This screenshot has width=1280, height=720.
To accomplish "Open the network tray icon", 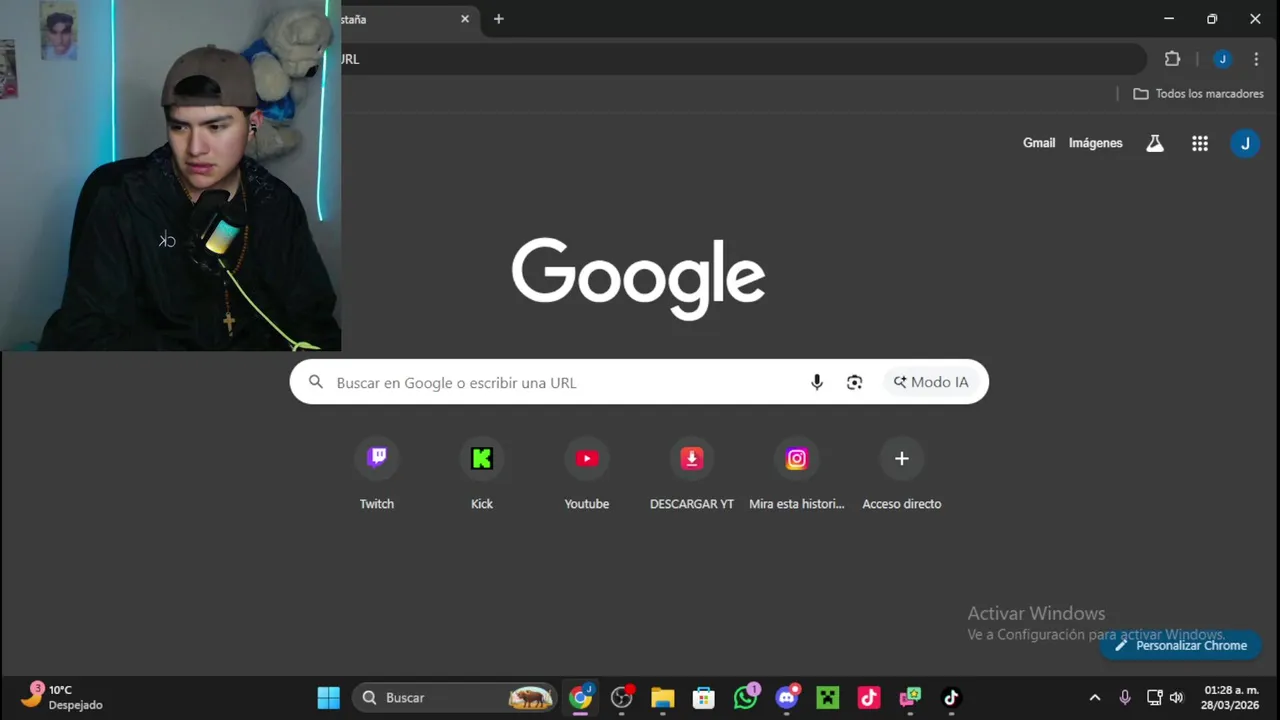I will [x=1154, y=697].
